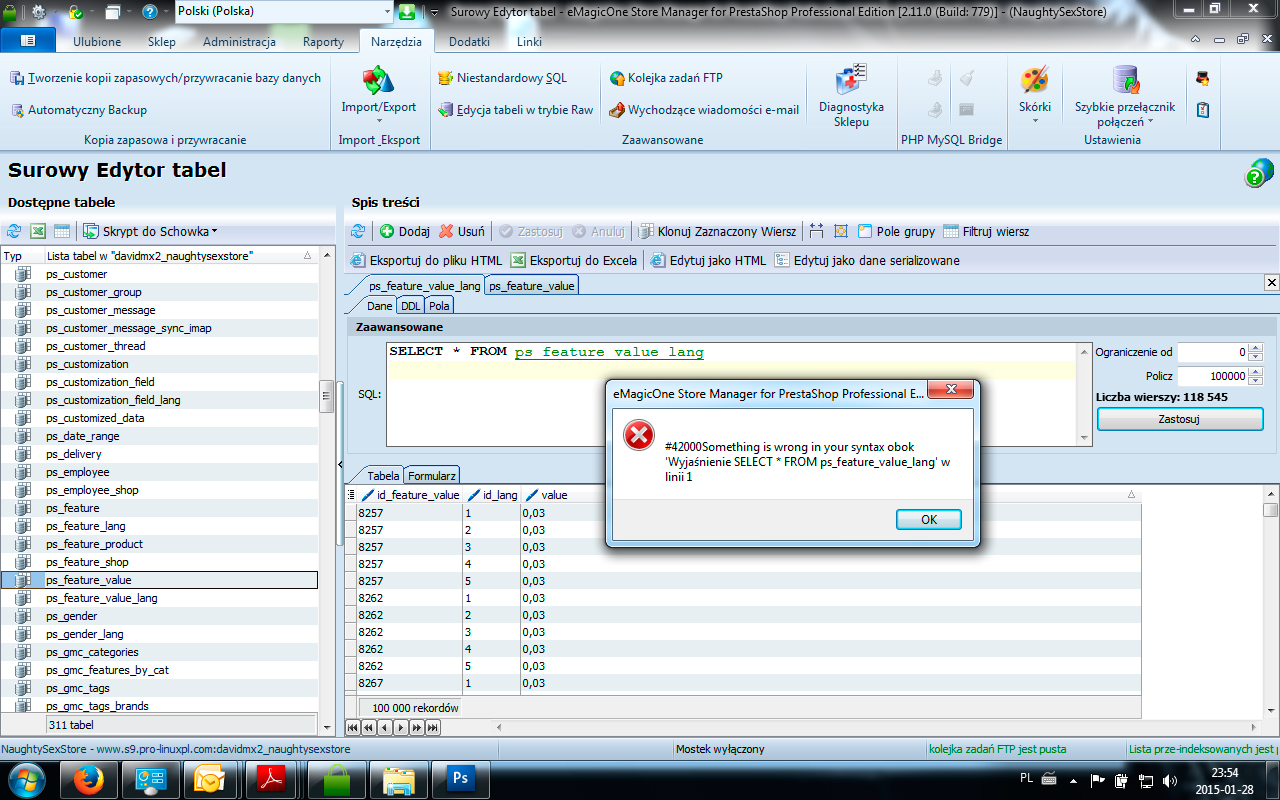Open Automatyczny Backup
Screen dimensions: 1280x800
(79, 110)
